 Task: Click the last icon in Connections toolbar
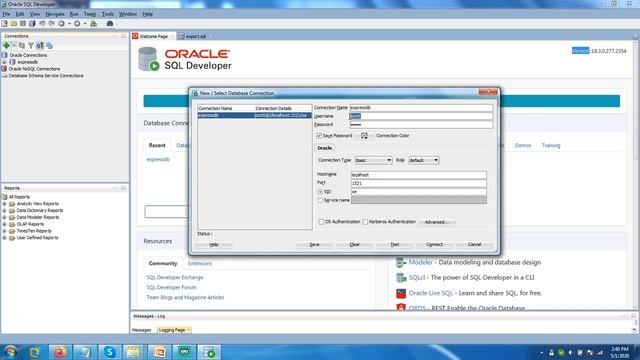49,45
